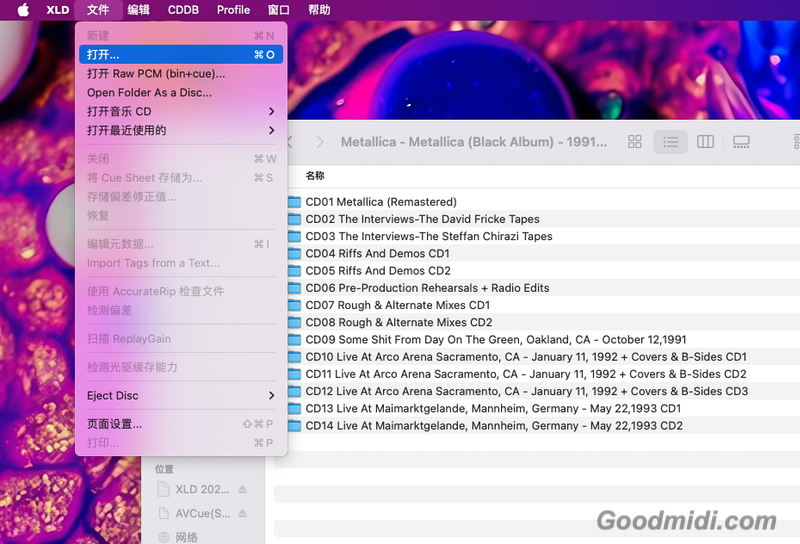
Task: Open the 窗口 menu
Action: pyautogui.click(x=279, y=10)
